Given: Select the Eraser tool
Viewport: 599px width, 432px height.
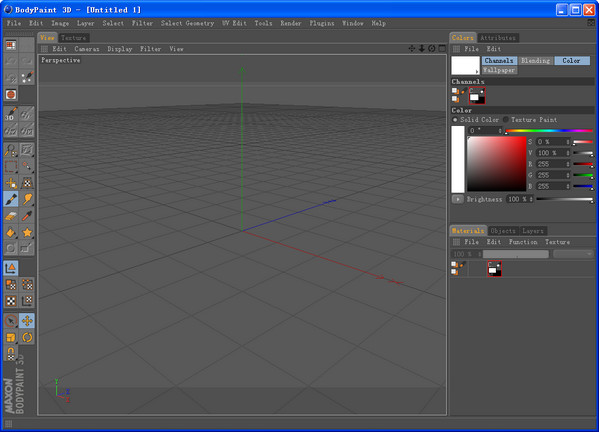Looking at the screenshot, I should (11, 216).
